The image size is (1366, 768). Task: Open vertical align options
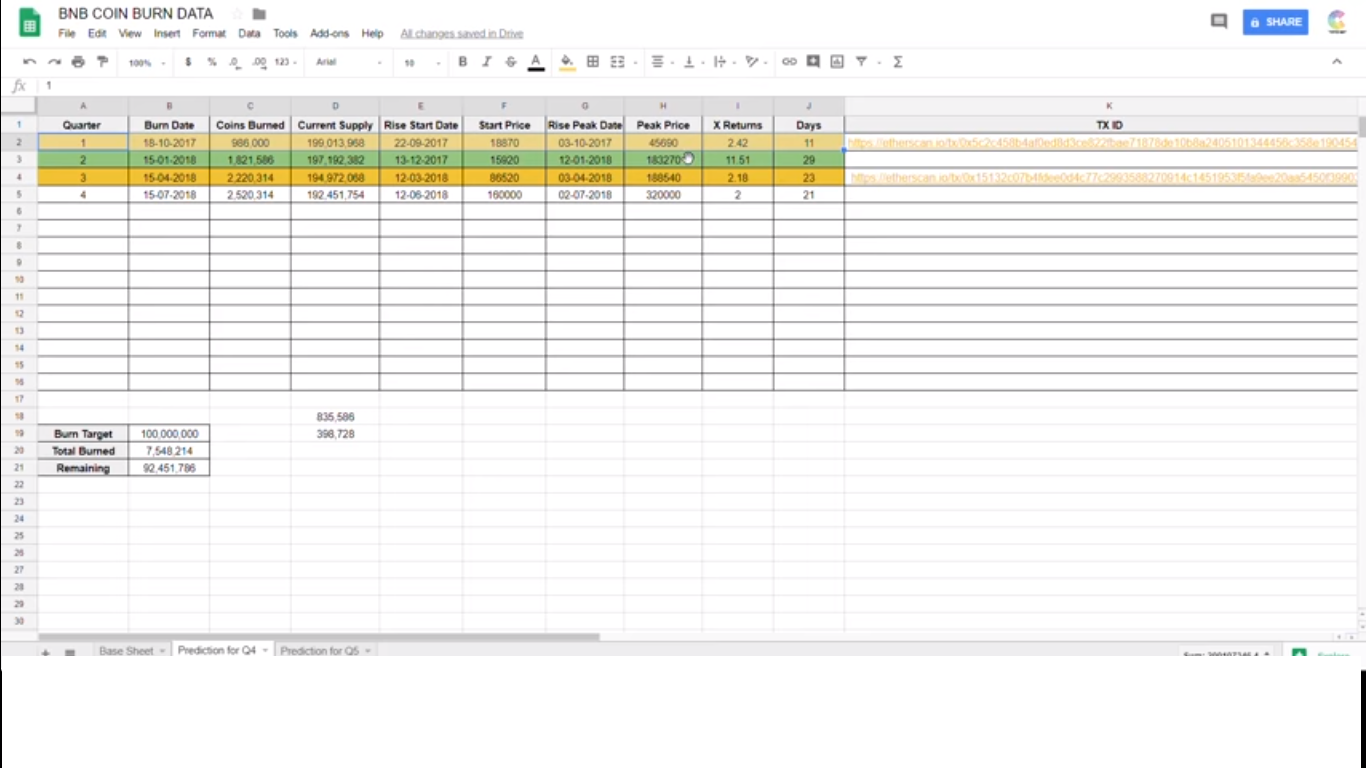(689, 62)
